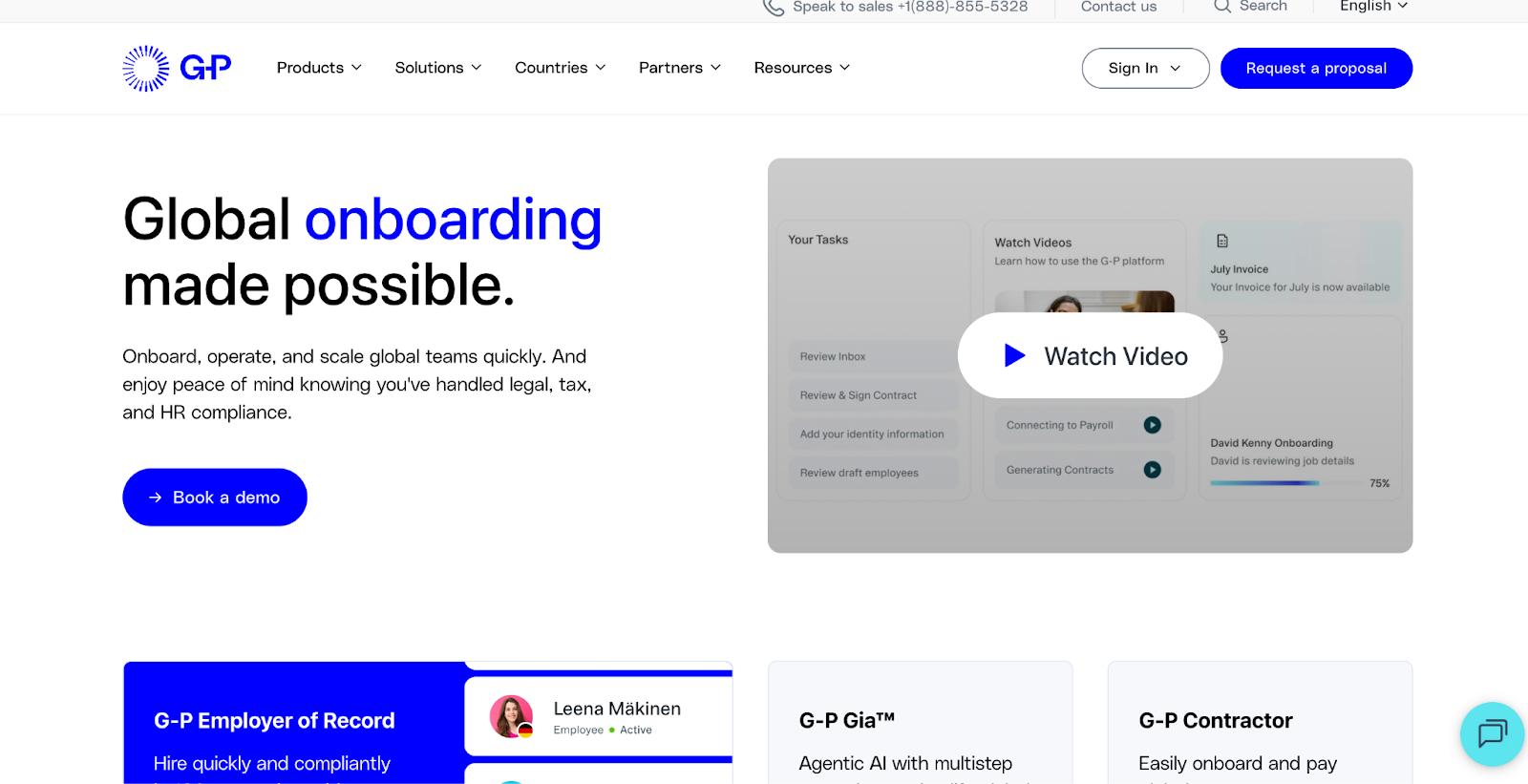Click the Watch Videos panel heading
This screenshot has width=1528, height=784.
(x=1033, y=243)
